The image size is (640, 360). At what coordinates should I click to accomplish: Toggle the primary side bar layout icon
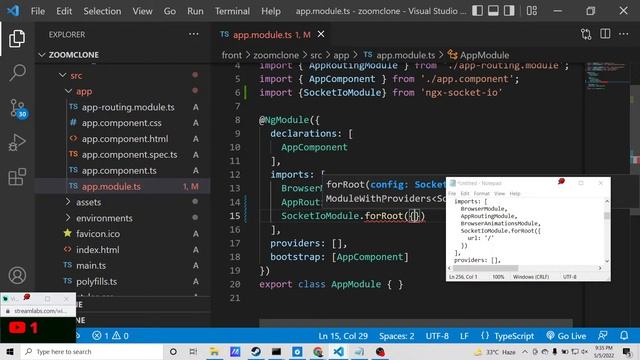[477, 11]
